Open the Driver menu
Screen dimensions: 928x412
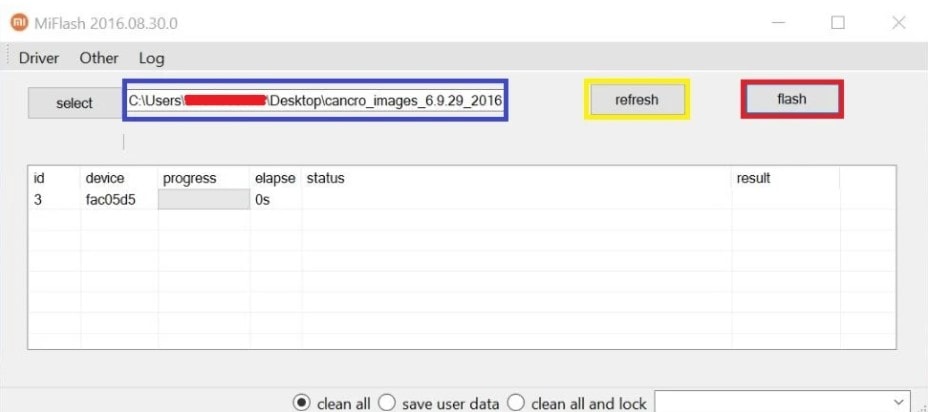pyautogui.click(x=39, y=58)
